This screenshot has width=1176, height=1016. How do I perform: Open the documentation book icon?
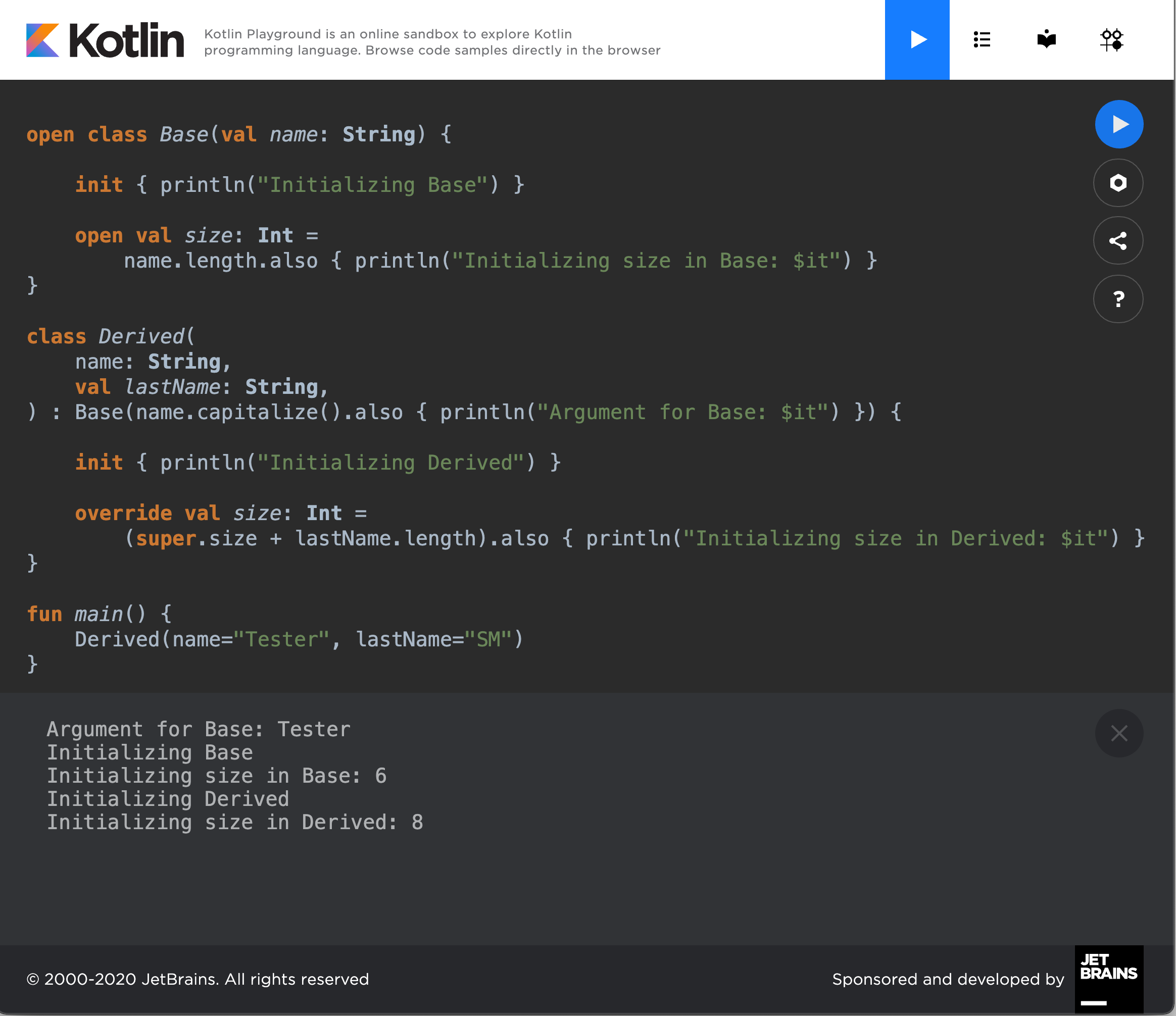click(1046, 40)
